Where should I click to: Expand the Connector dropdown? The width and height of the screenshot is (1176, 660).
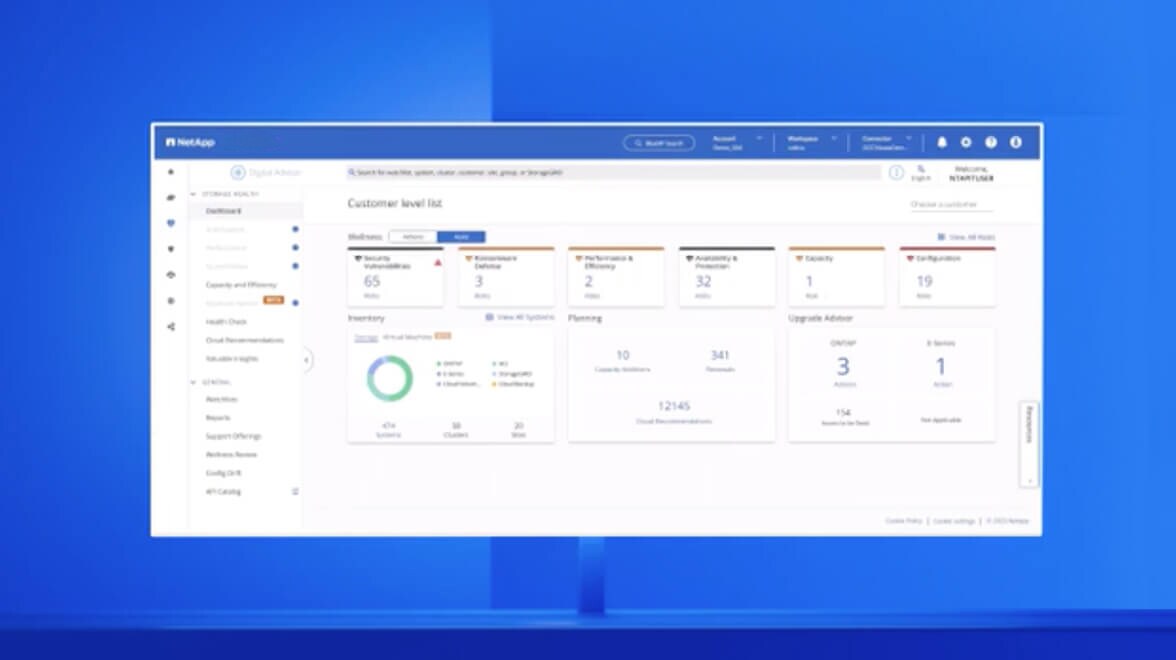887,142
